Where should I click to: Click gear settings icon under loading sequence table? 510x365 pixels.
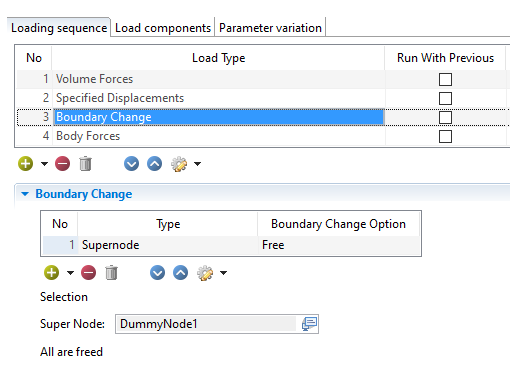tap(179, 164)
